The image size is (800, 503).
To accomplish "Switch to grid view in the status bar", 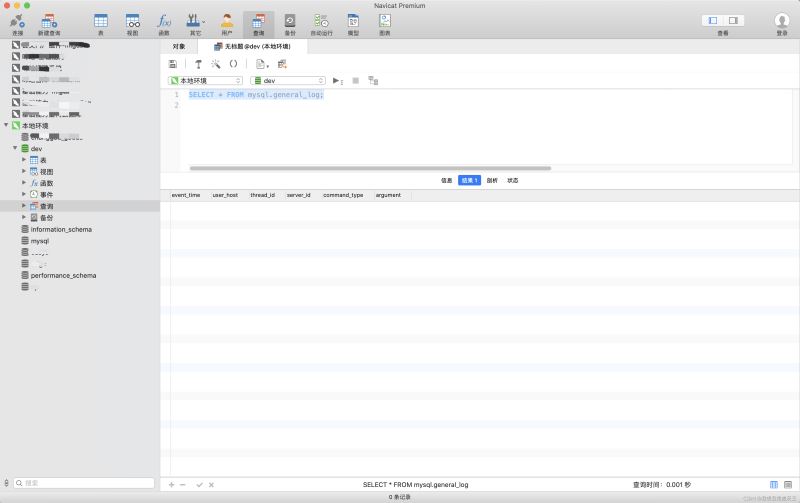I will [x=774, y=484].
